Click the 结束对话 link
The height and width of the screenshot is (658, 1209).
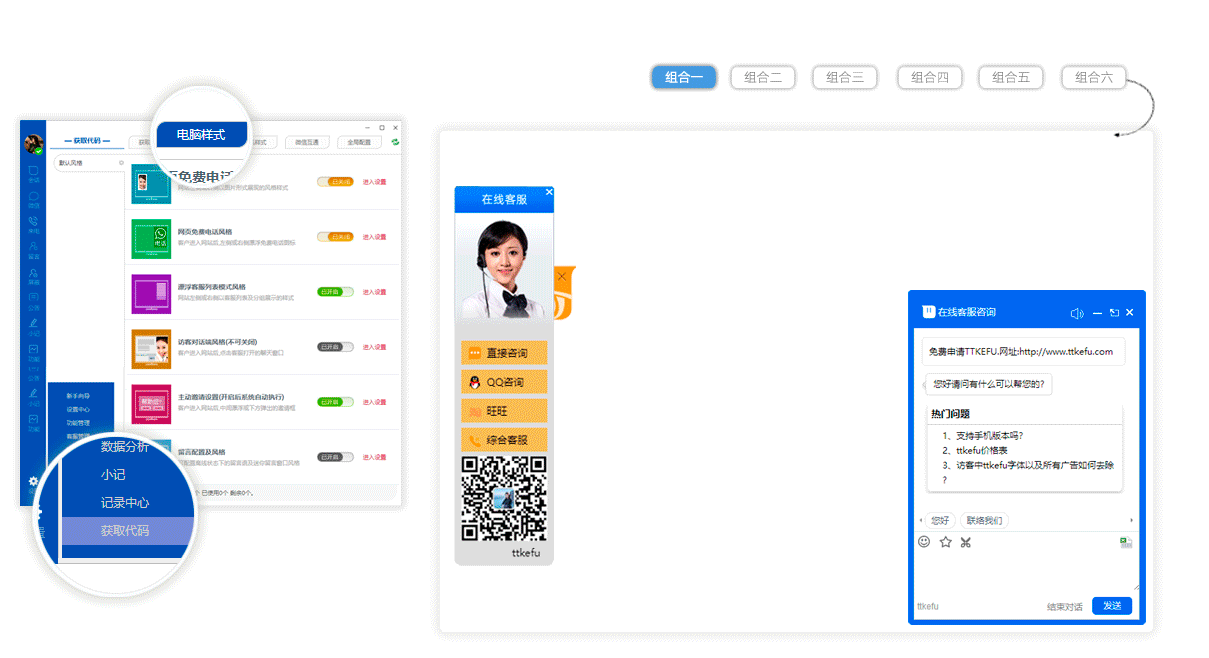(1064, 607)
